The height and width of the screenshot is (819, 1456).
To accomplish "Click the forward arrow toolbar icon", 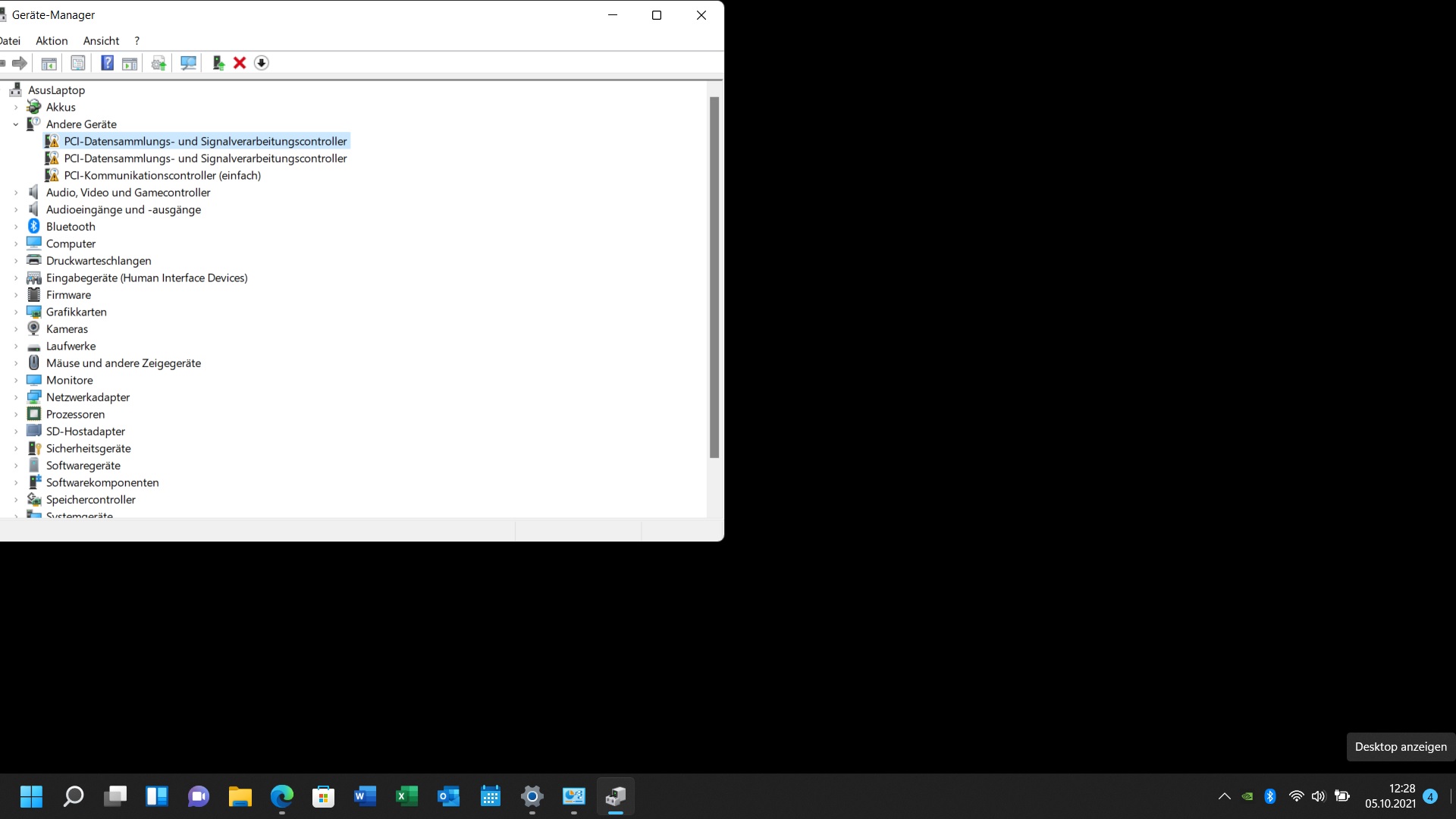I will click(20, 63).
